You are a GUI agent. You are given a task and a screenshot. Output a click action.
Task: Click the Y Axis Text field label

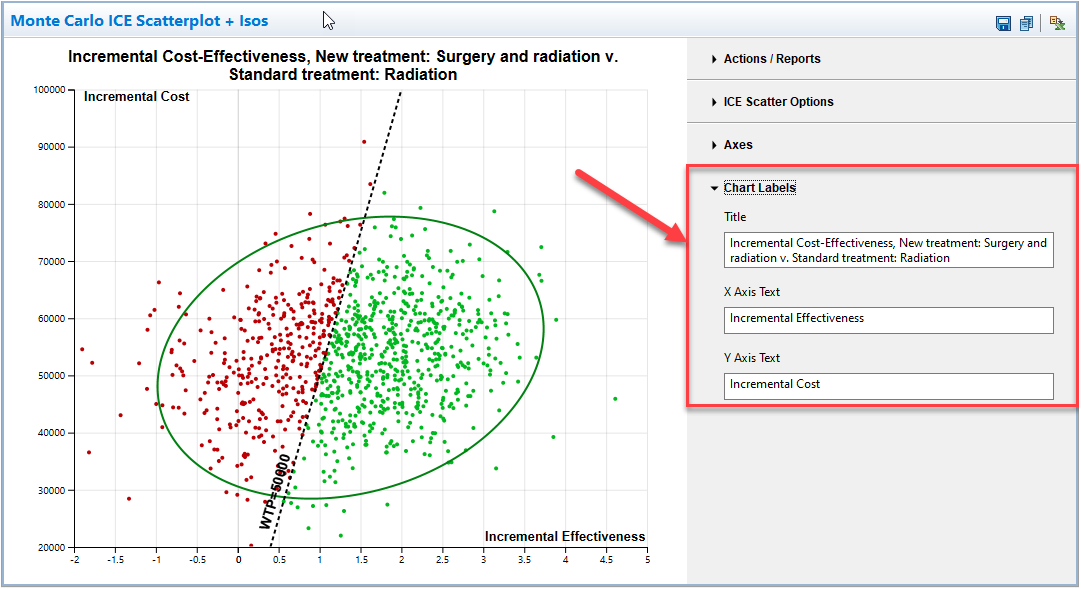(x=752, y=358)
